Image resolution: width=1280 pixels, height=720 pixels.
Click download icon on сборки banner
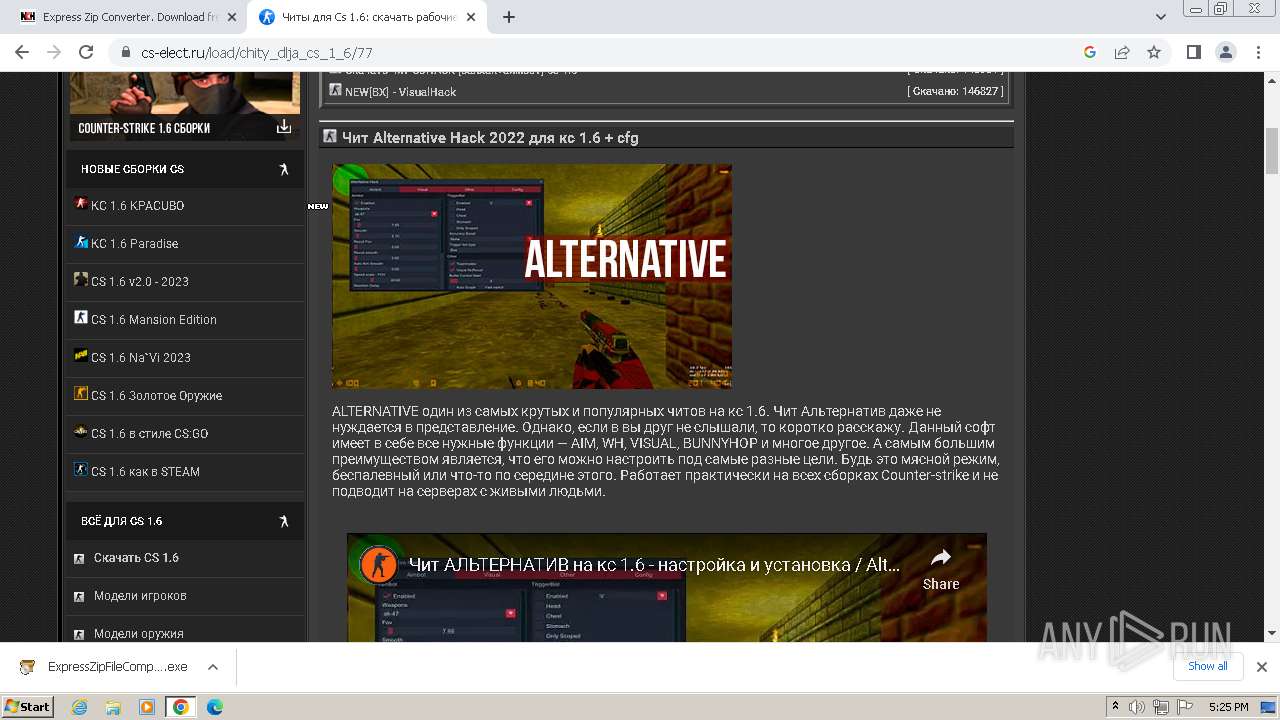pyautogui.click(x=284, y=127)
